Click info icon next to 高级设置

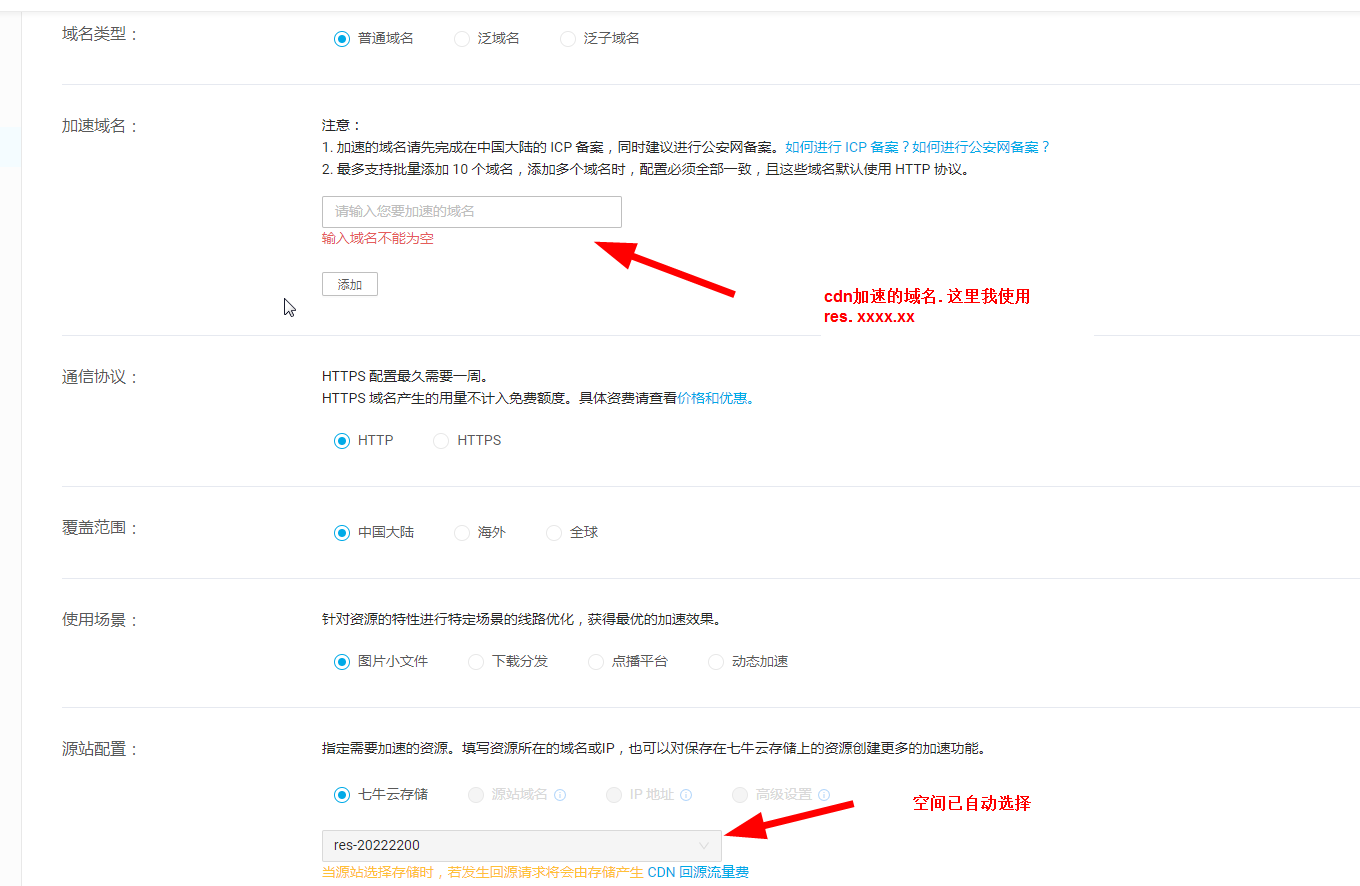(823, 795)
